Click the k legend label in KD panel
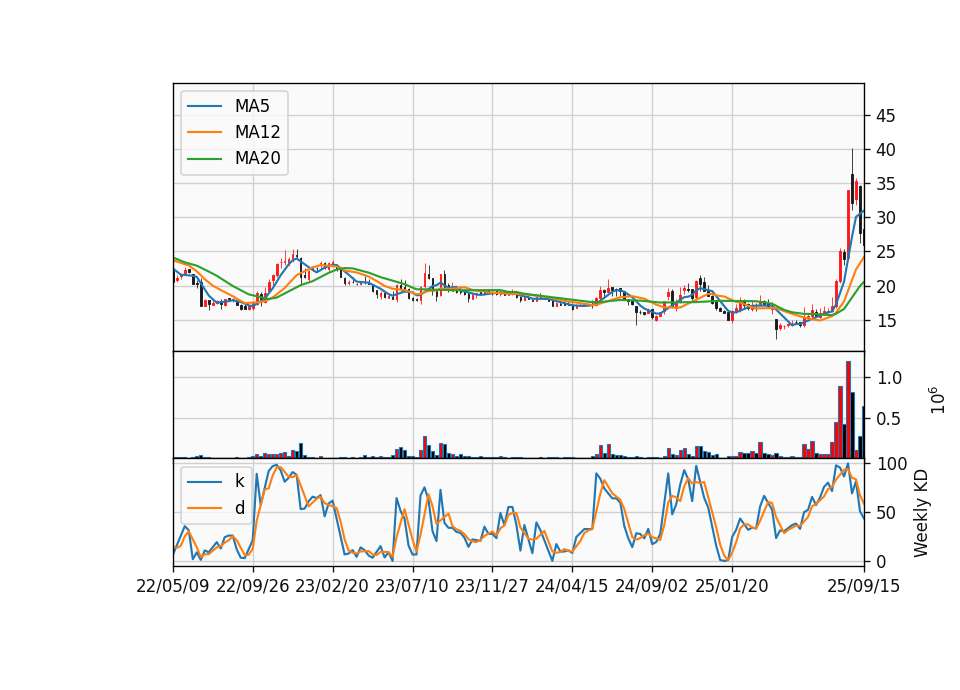The width and height of the screenshot is (960, 690). (239, 481)
